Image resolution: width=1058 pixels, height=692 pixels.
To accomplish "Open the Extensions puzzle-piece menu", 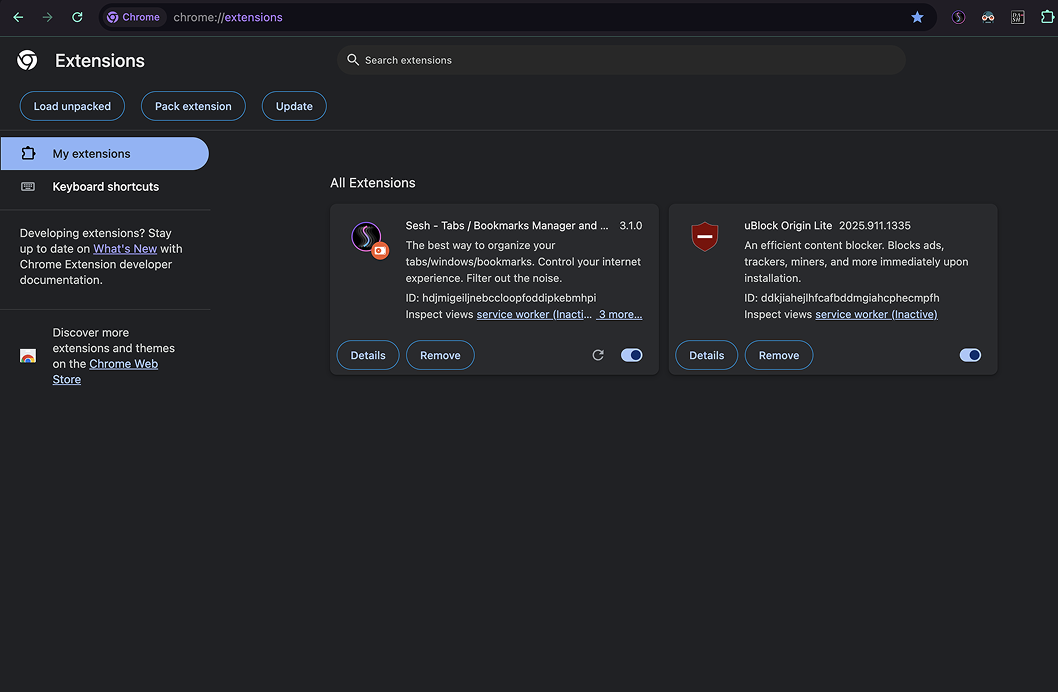I will [1047, 17].
